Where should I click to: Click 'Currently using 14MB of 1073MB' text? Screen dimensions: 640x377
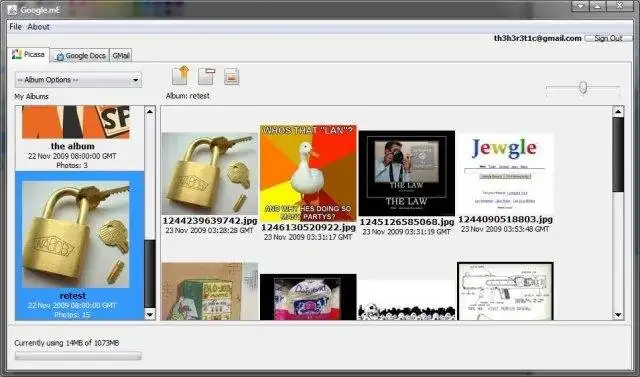(x=67, y=343)
